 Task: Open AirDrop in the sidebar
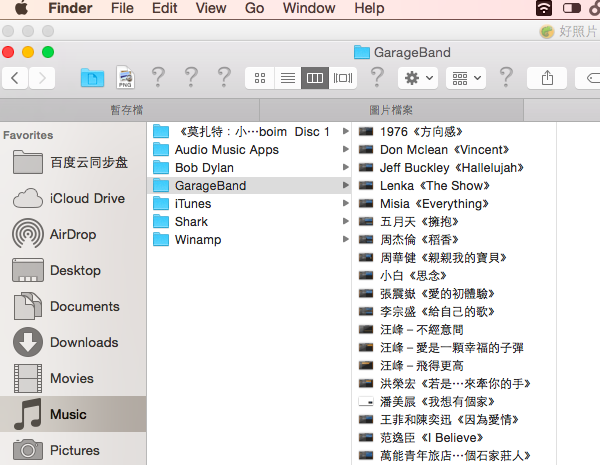tap(73, 234)
